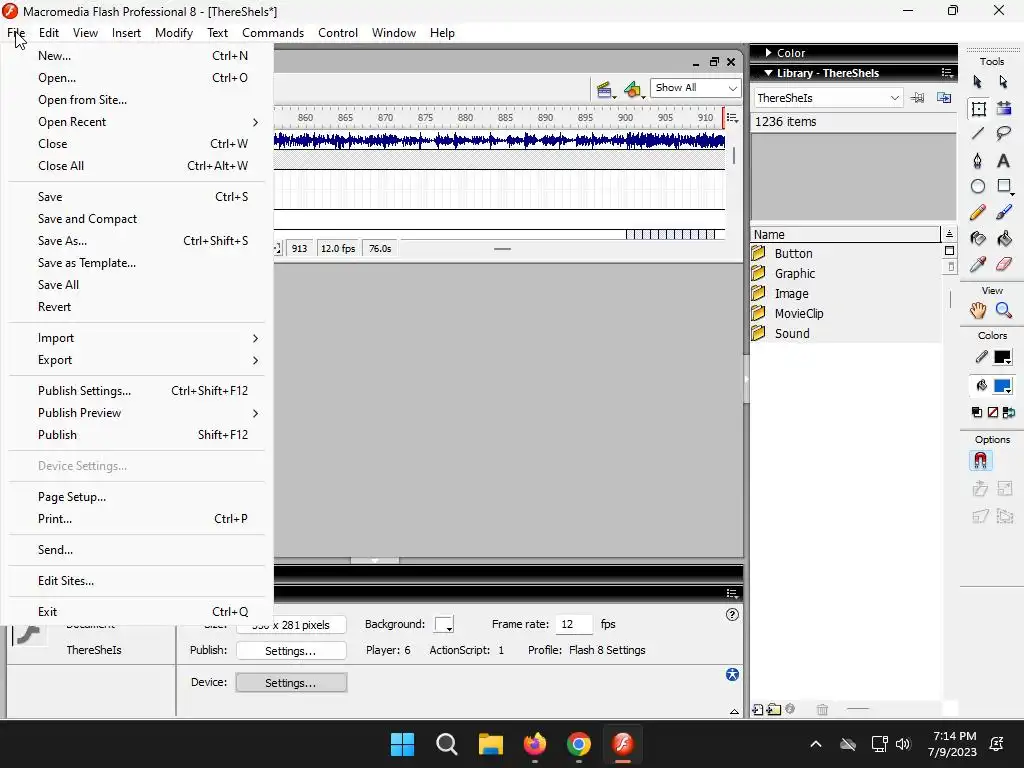
Task: Expand the Color panel
Action: [769, 53]
